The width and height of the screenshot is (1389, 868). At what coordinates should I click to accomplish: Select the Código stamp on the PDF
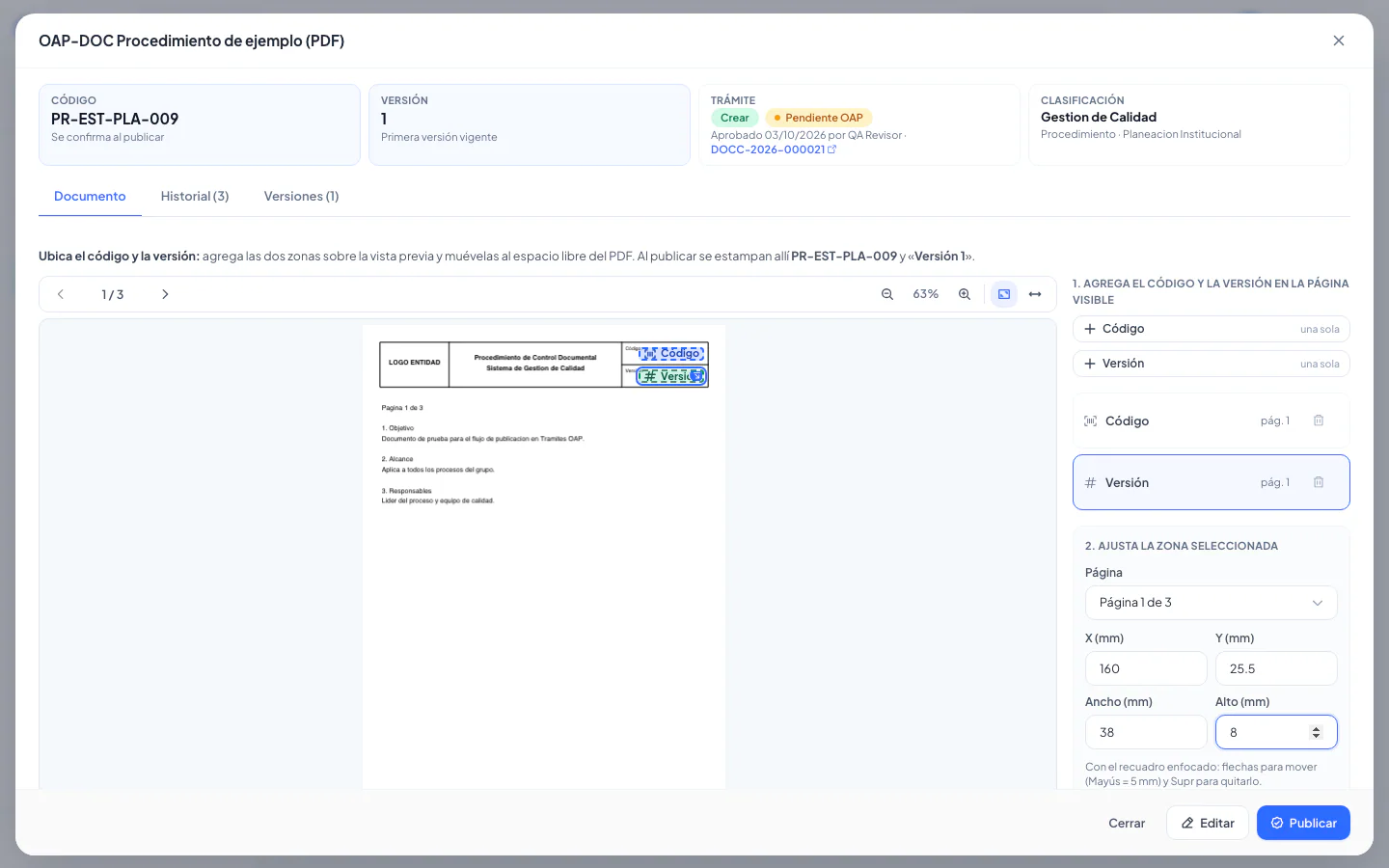[671, 354]
